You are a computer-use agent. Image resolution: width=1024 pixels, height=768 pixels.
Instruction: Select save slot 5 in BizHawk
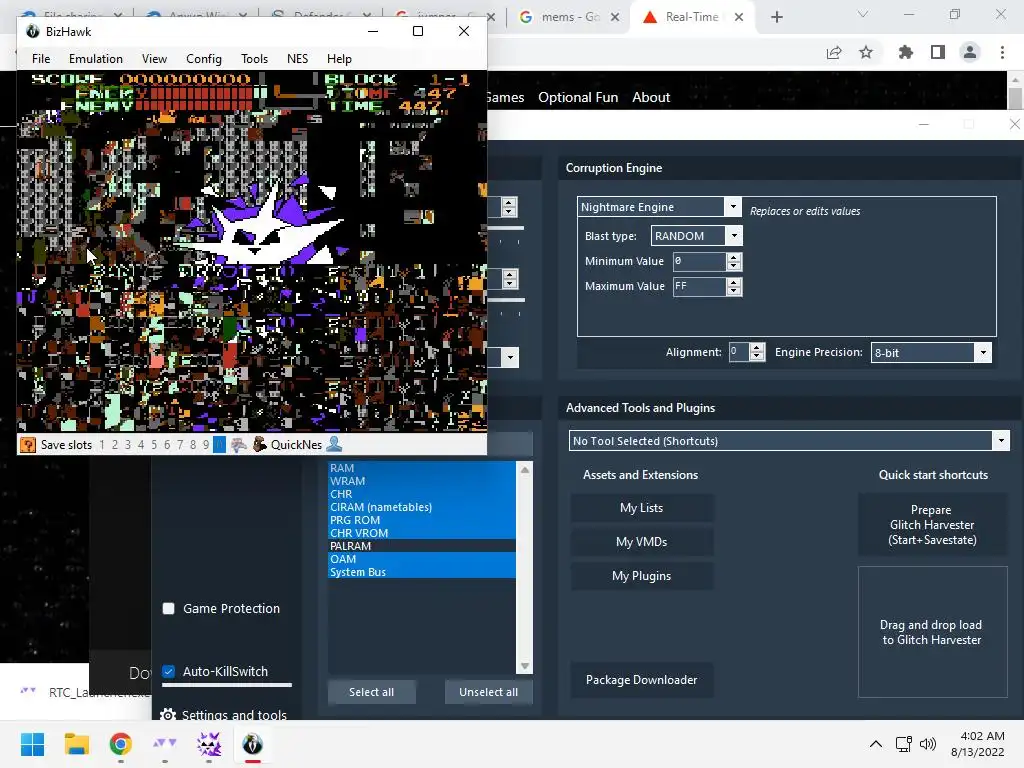click(154, 445)
